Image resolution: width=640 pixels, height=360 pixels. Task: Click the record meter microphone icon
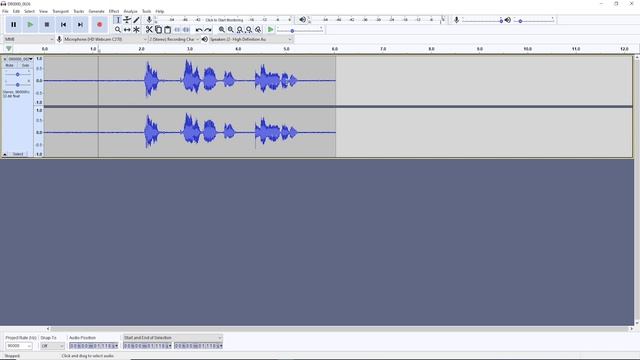click(x=149, y=20)
